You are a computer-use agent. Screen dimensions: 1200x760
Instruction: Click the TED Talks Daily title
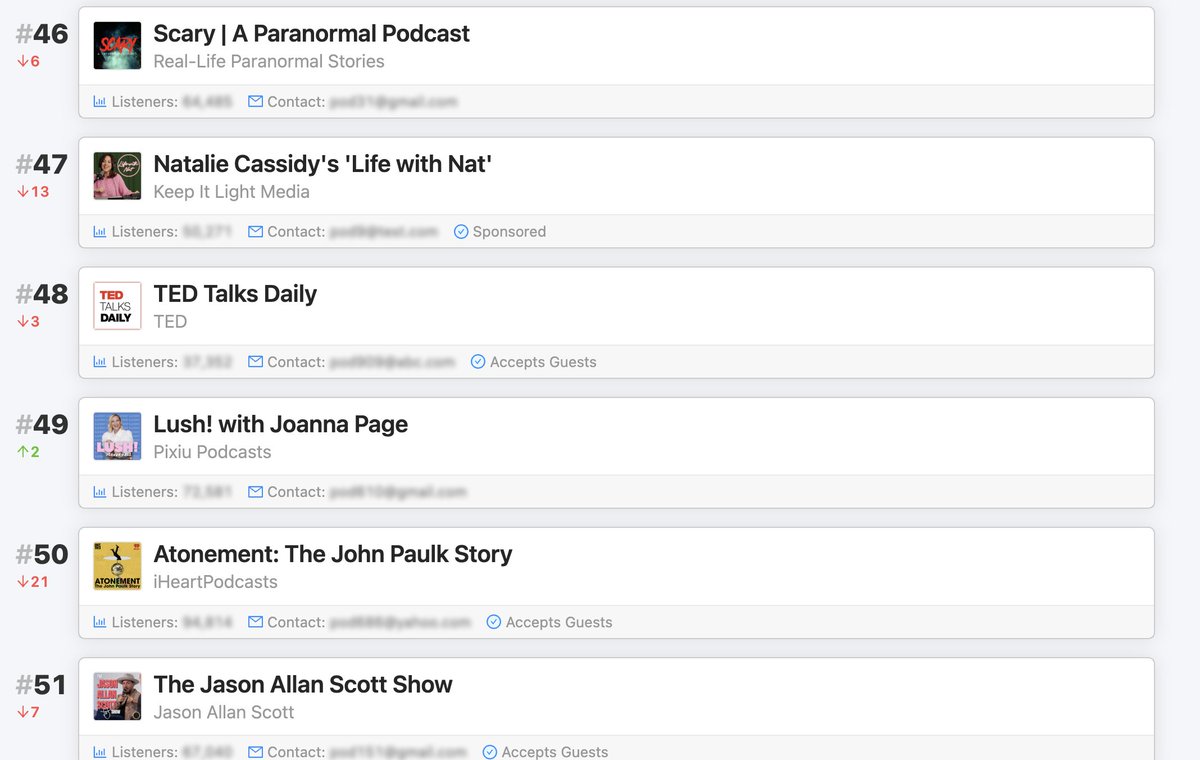pyautogui.click(x=235, y=293)
